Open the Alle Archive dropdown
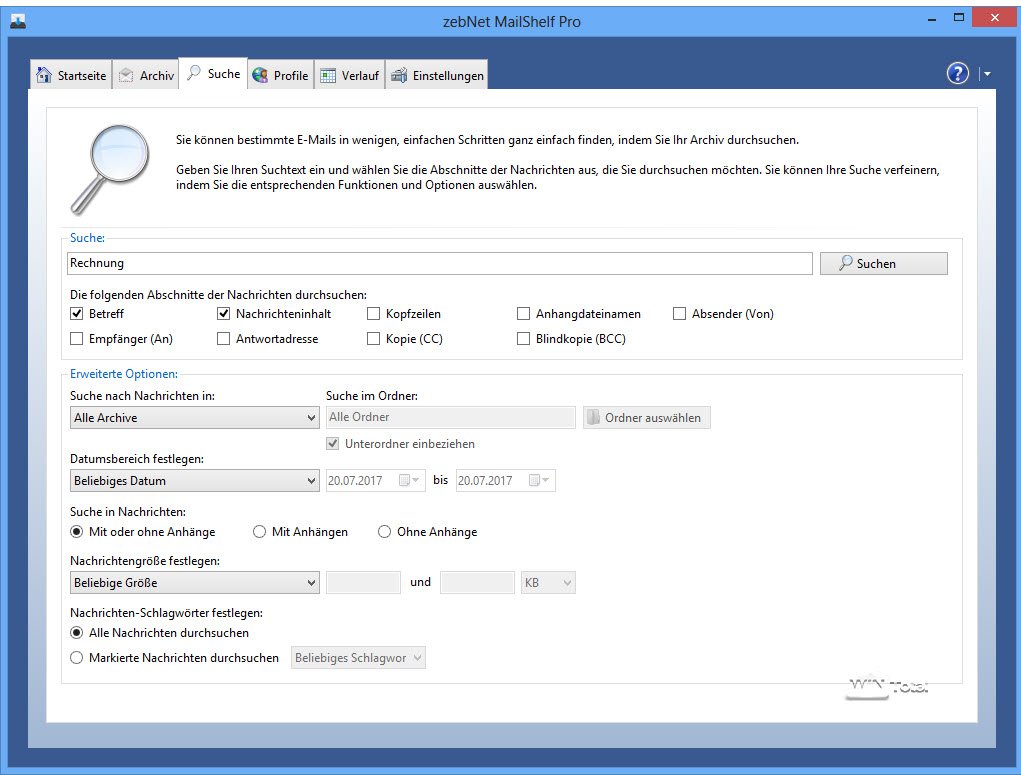 click(x=194, y=418)
